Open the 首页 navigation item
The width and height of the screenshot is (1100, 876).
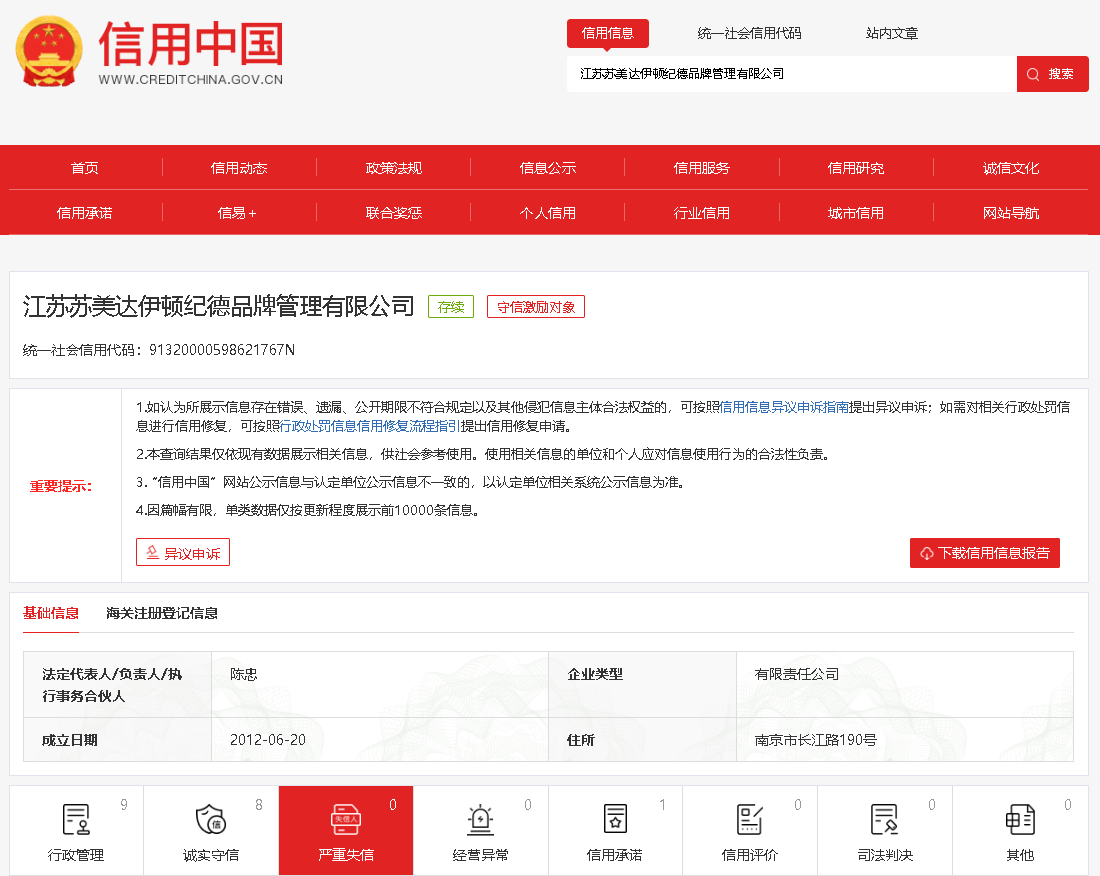[85, 168]
